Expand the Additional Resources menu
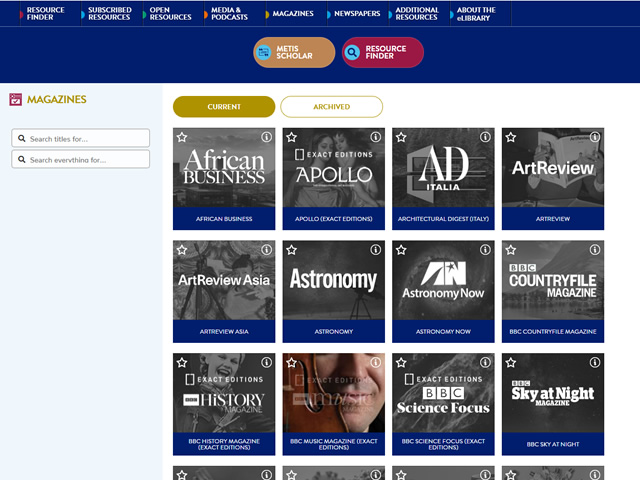The image size is (640, 480). (x=415, y=14)
